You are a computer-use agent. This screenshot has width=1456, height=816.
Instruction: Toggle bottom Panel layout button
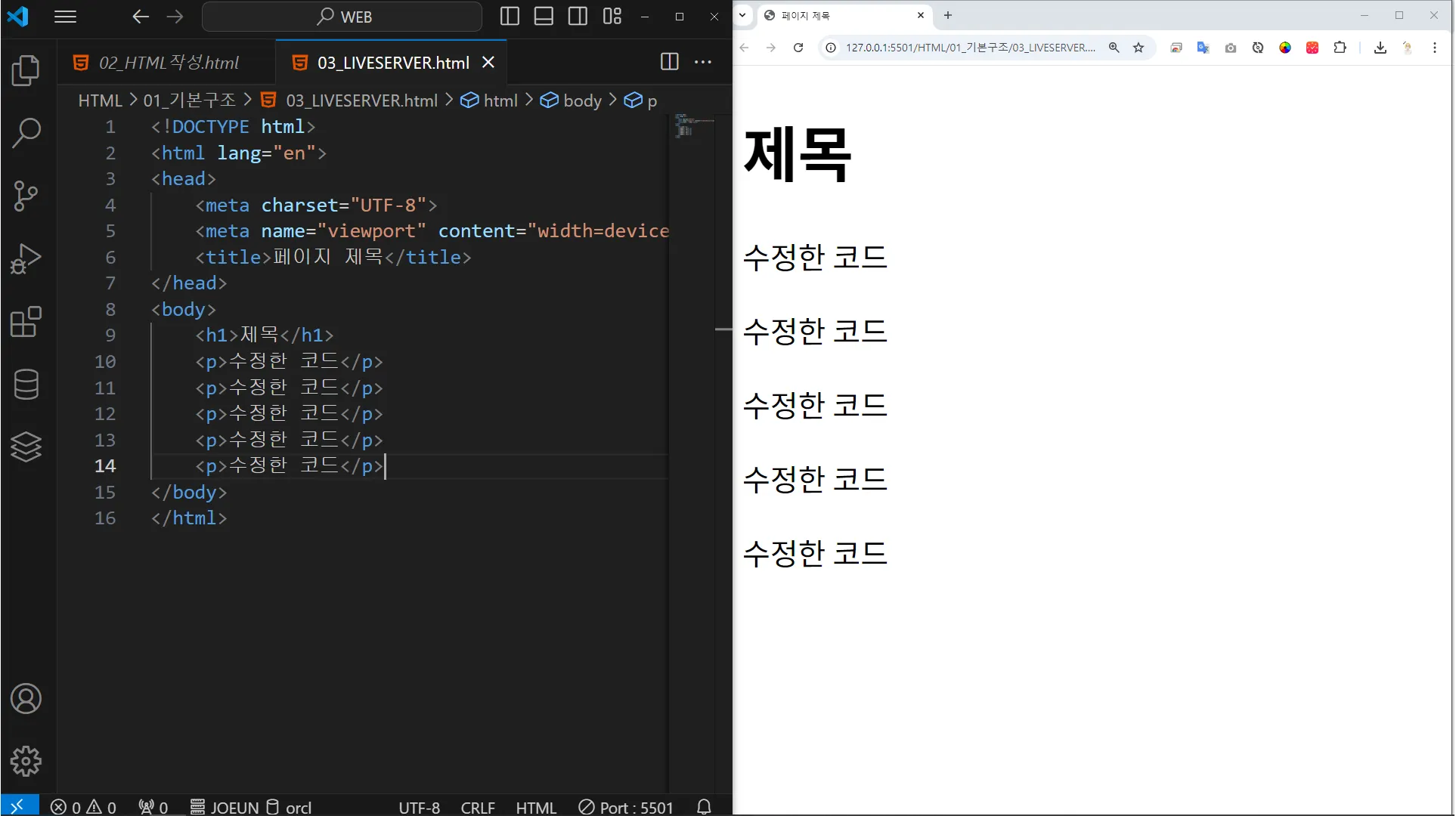pyautogui.click(x=544, y=17)
